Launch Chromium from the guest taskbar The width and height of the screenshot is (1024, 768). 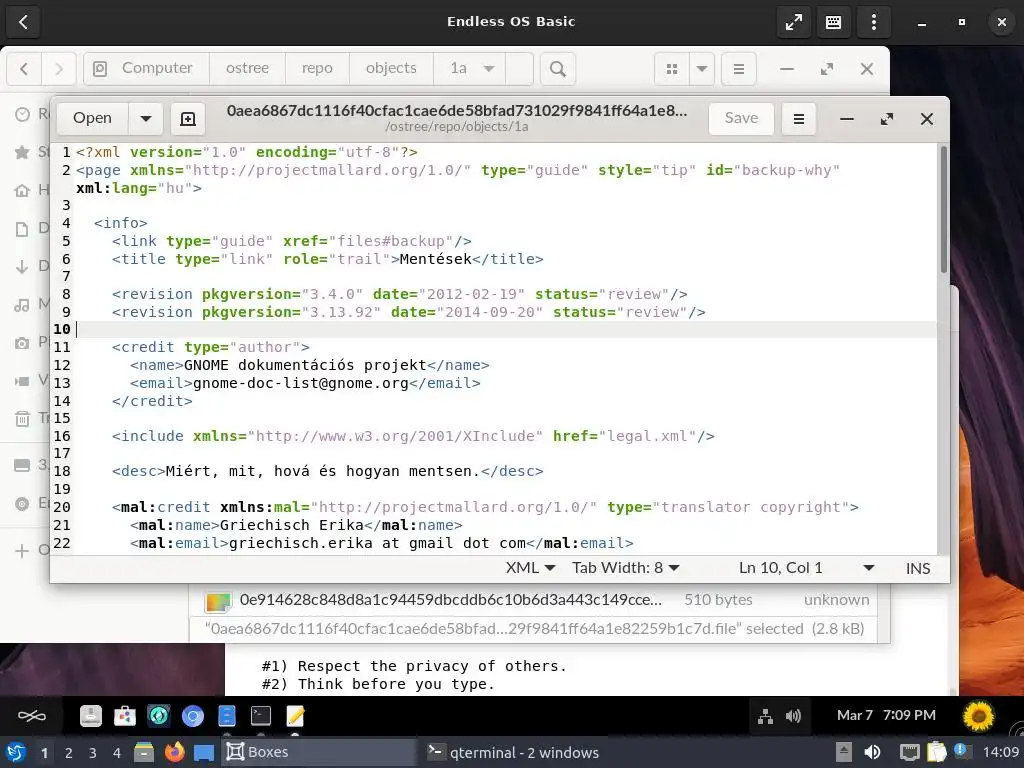pos(193,716)
